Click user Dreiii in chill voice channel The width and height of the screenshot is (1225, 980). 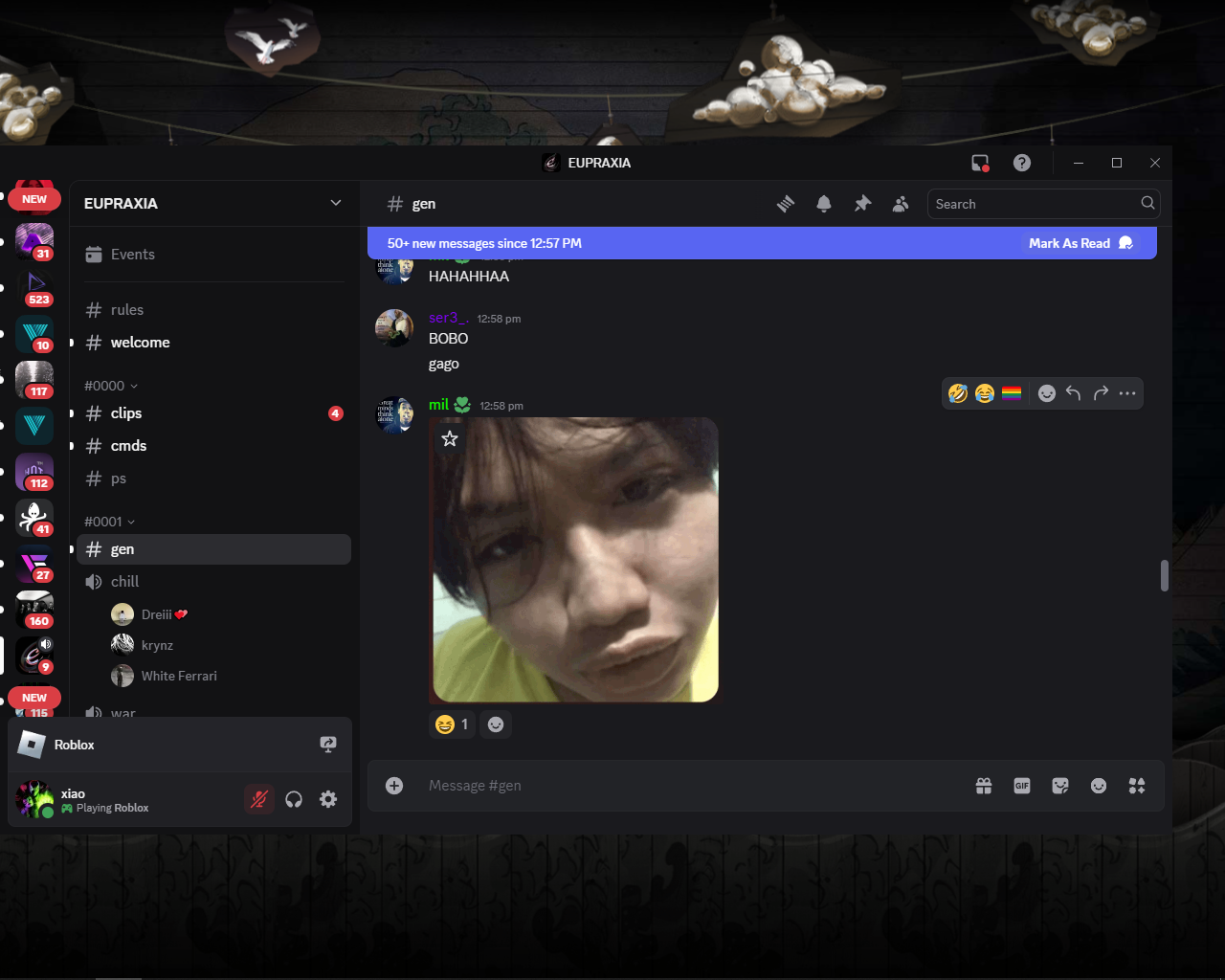(228, 614)
